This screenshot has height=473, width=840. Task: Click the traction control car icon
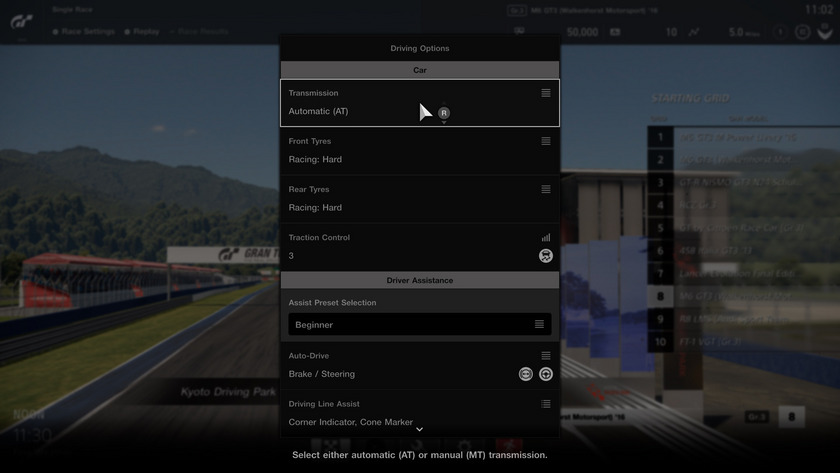pyautogui.click(x=546, y=256)
